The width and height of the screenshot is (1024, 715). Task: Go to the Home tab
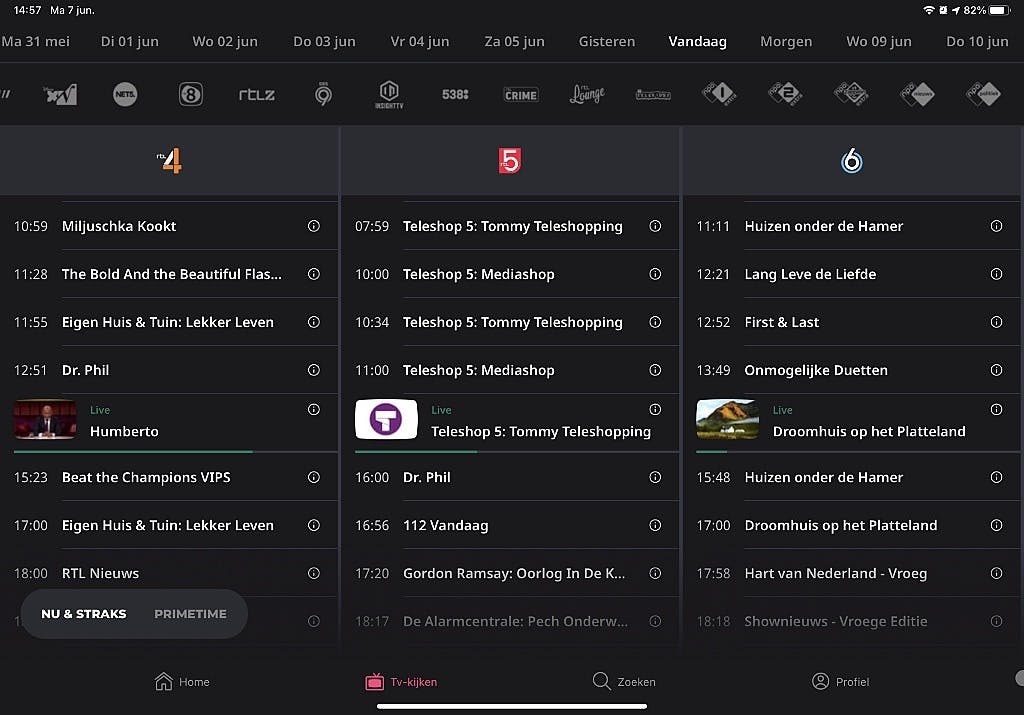(x=182, y=682)
